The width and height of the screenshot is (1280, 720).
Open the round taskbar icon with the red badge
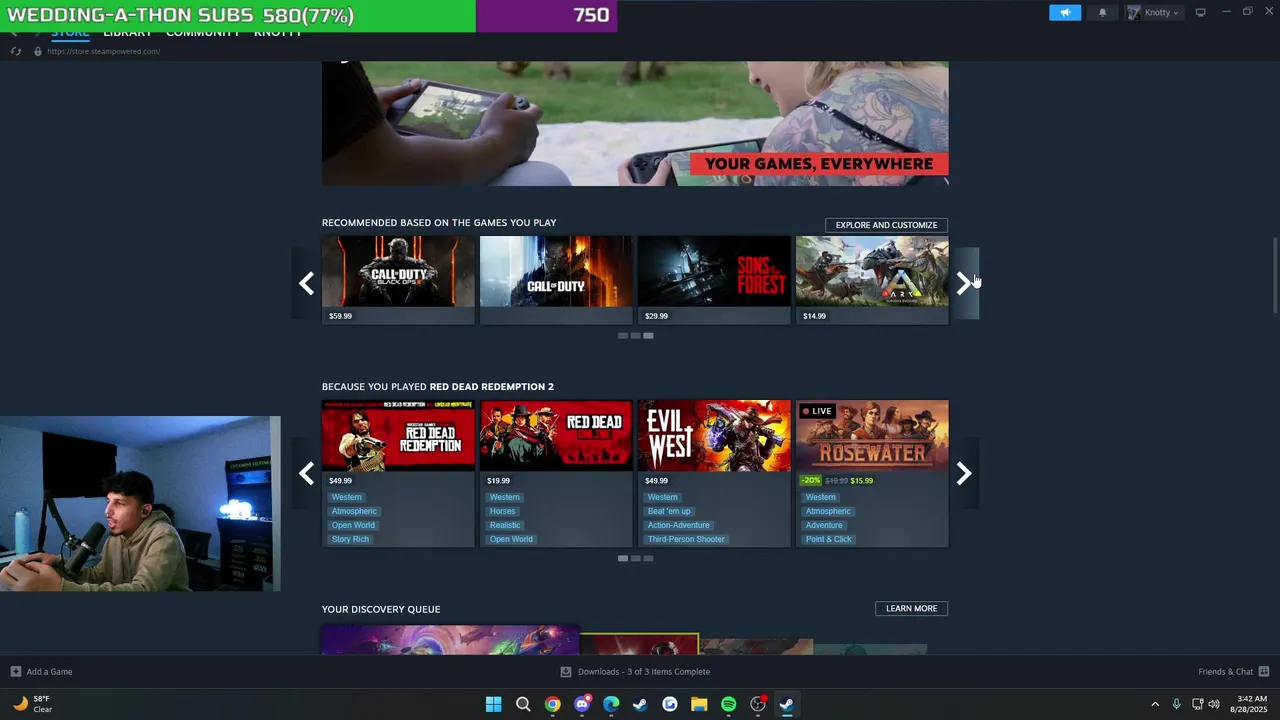tap(758, 704)
